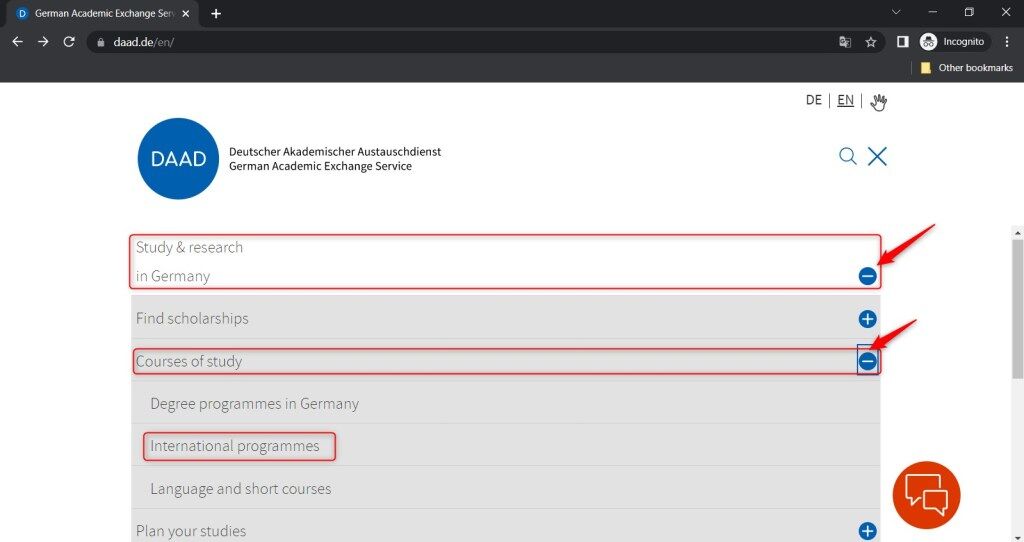Collapse Study & research in Germany section
1024x542 pixels.
[x=867, y=276]
